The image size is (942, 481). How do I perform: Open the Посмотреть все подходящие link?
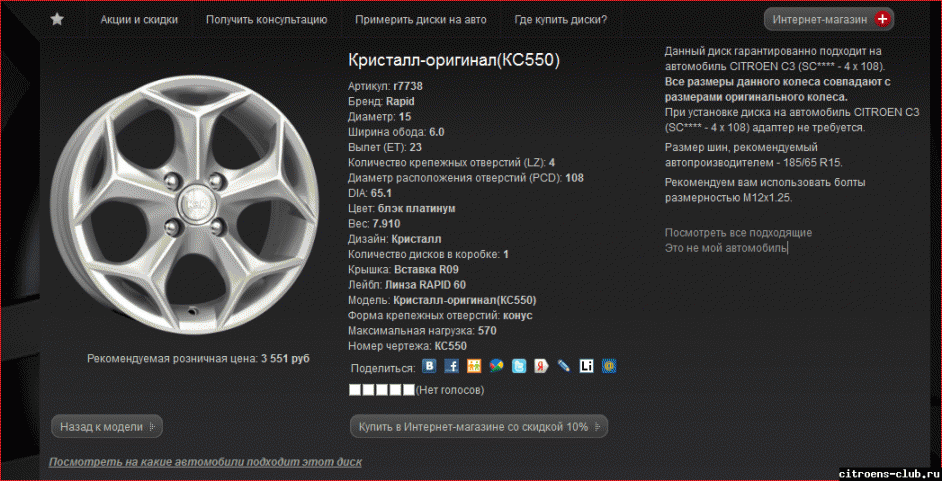tap(738, 232)
